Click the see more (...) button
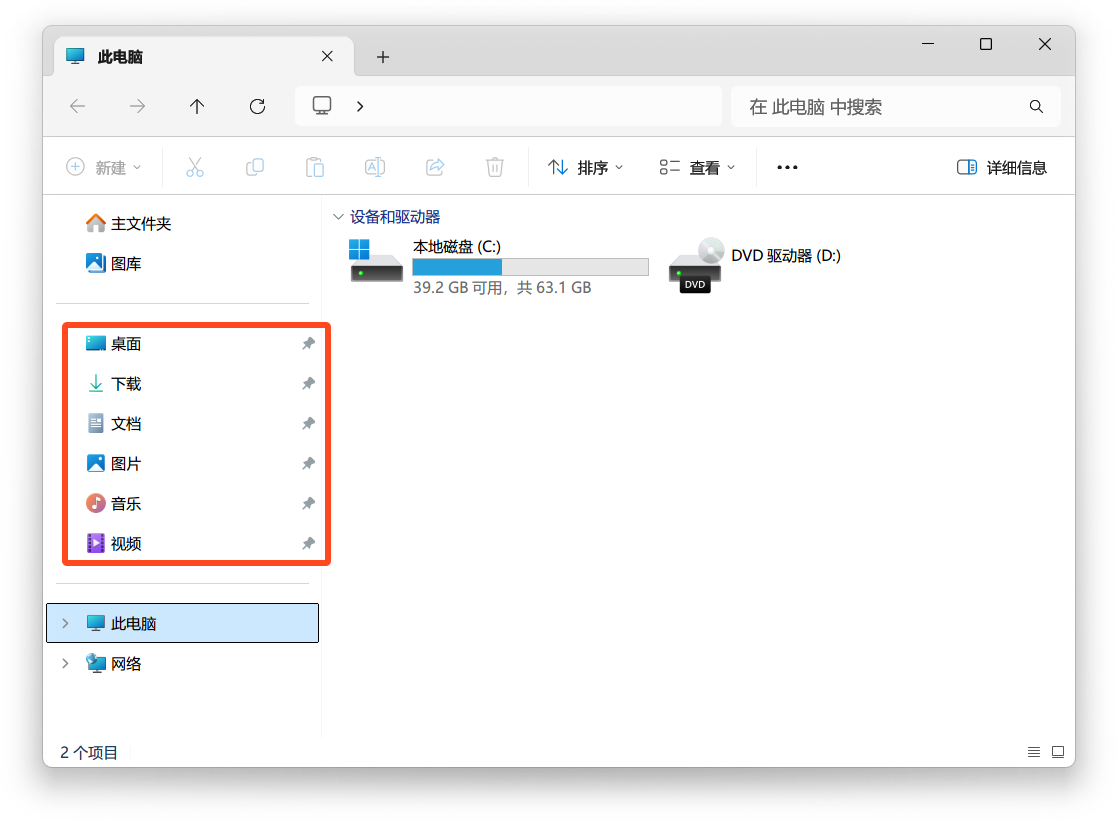This screenshot has height=828, width=1120. pyautogui.click(x=786, y=167)
